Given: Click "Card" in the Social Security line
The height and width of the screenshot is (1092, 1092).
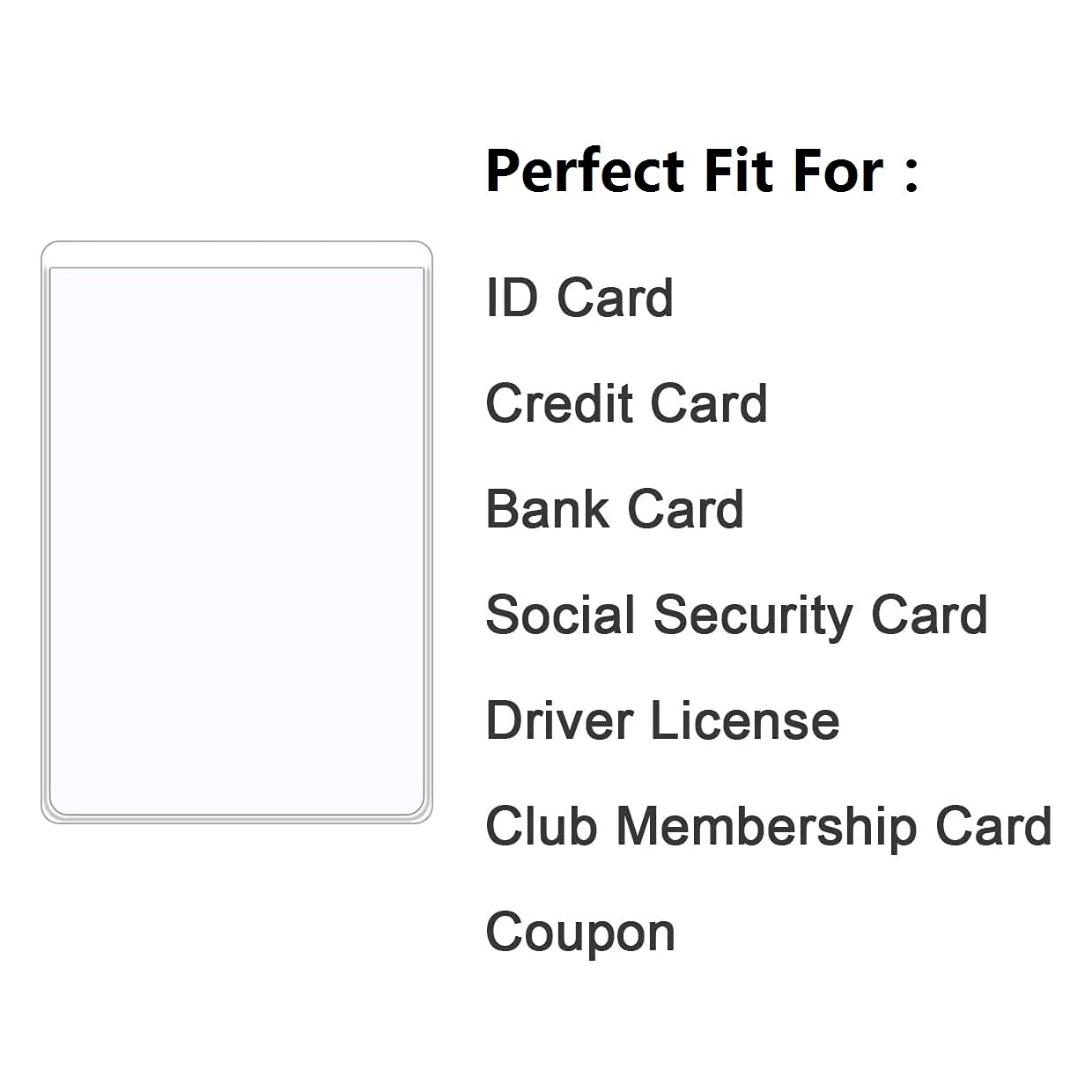Looking at the screenshot, I should pos(929,615).
